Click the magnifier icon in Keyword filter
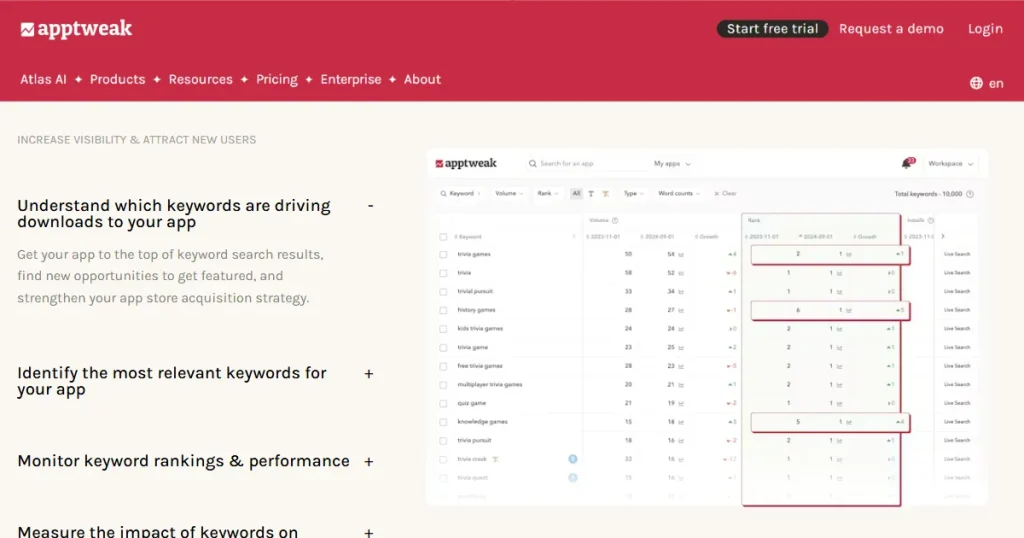This screenshot has height=538, width=1024. (x=443, y=194)
